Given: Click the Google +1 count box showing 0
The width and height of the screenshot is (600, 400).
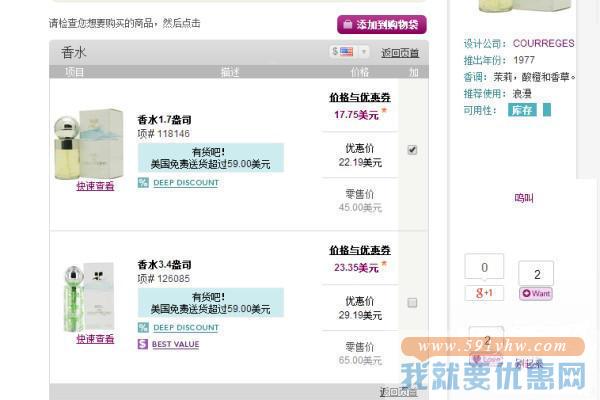Looking at the screenshot, I should pyautogui.click(x=484, y=267).
